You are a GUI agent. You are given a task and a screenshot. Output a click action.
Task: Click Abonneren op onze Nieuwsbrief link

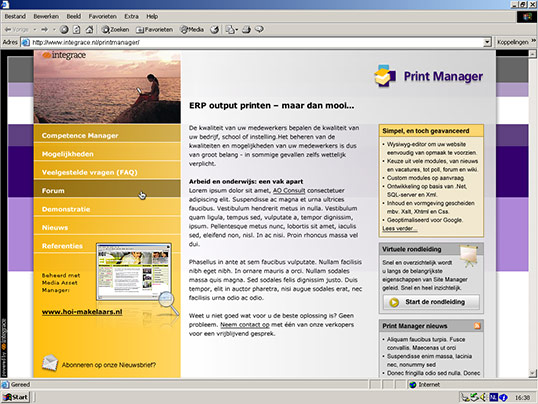pos(109,365)
